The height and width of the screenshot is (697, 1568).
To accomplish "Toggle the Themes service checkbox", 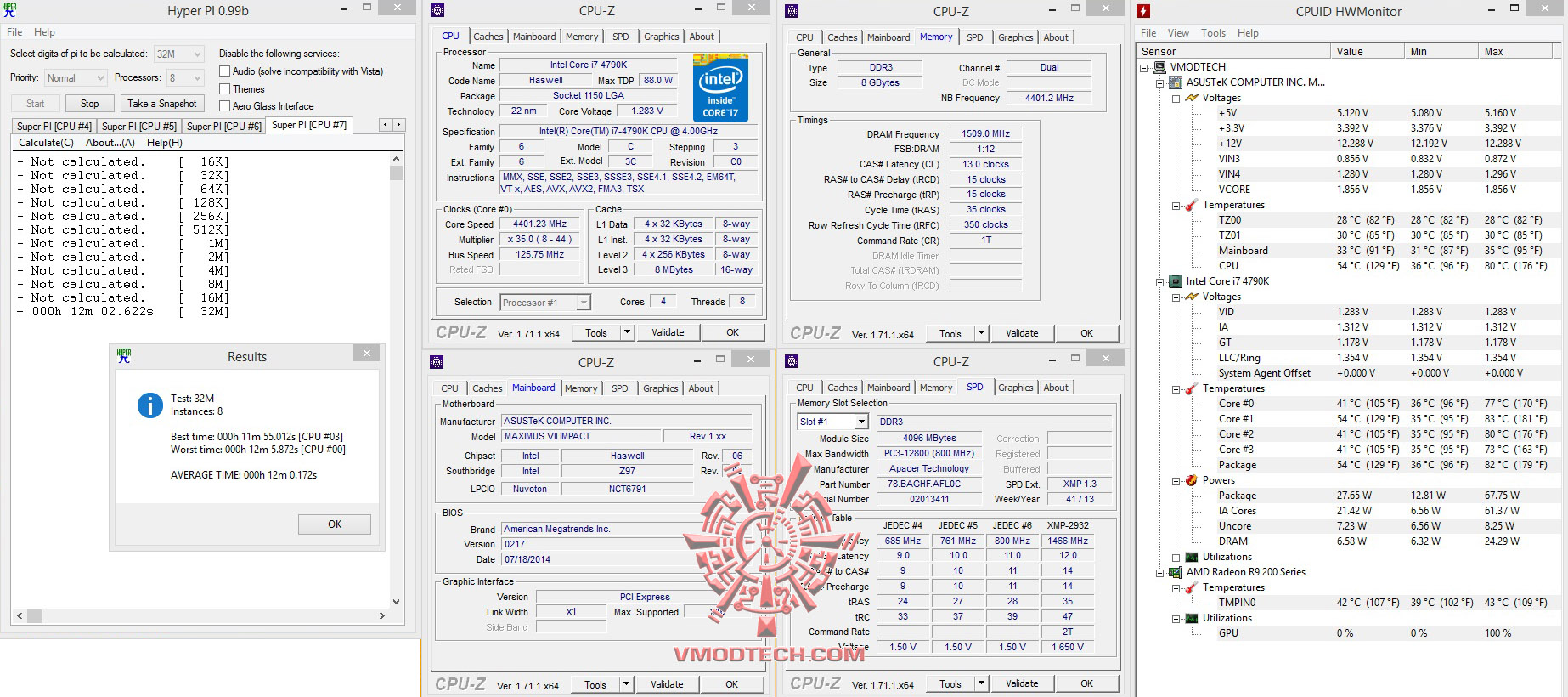I will [x=225, y=88].
